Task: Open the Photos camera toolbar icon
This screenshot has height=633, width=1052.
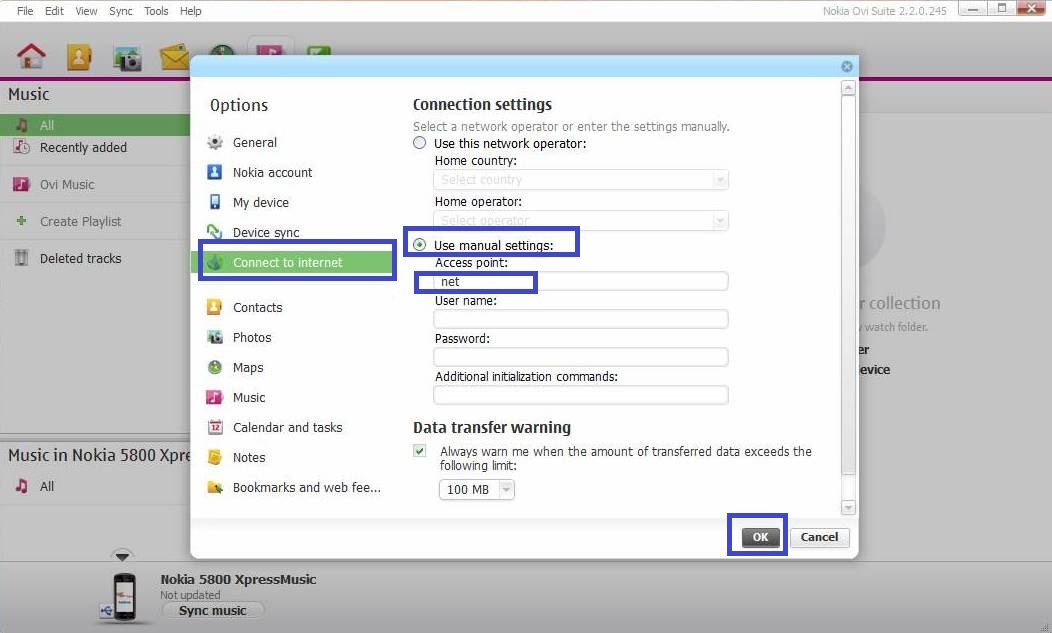Action: (127, 58)
